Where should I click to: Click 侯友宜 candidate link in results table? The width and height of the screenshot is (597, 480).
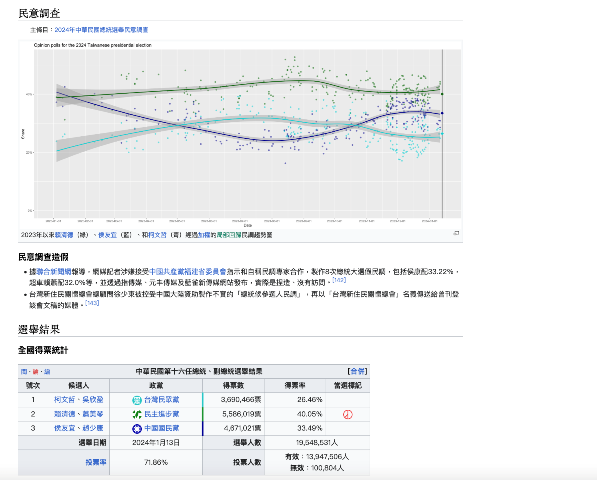(64, 428)
